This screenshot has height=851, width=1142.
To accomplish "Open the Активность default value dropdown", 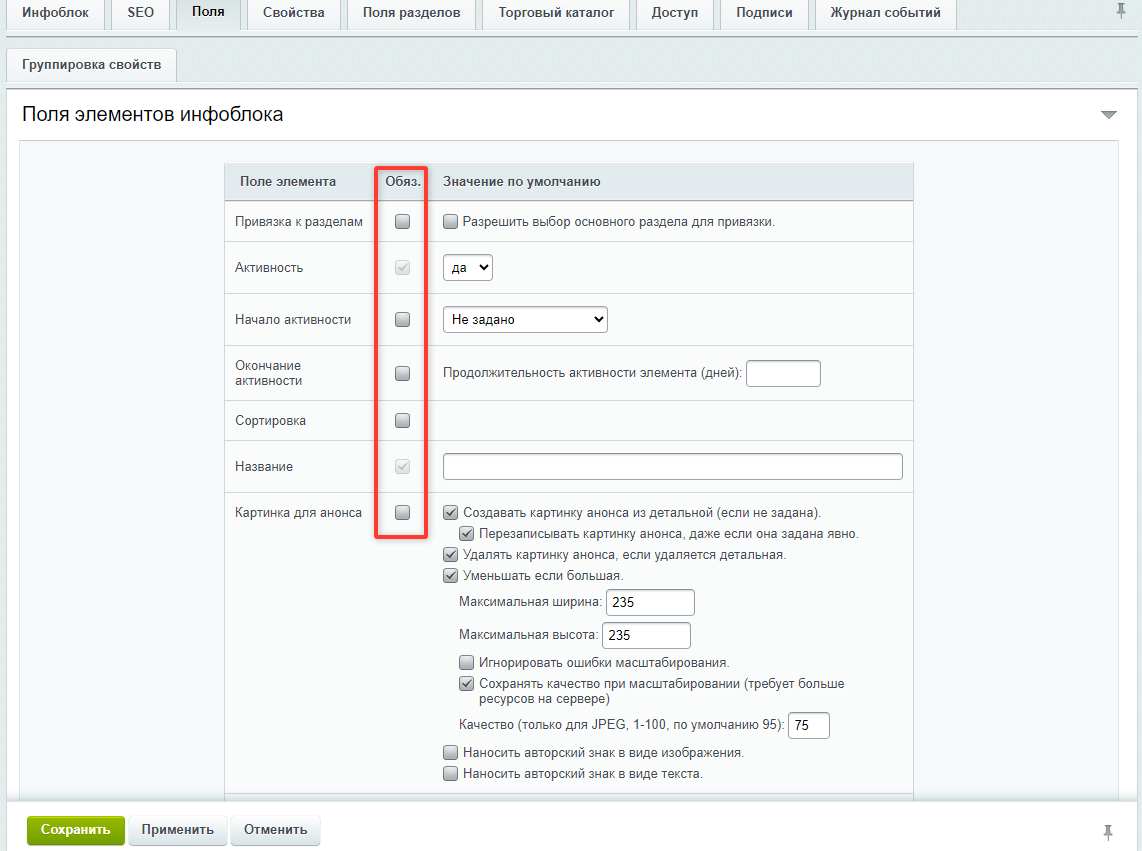I will tap(468, 267).
